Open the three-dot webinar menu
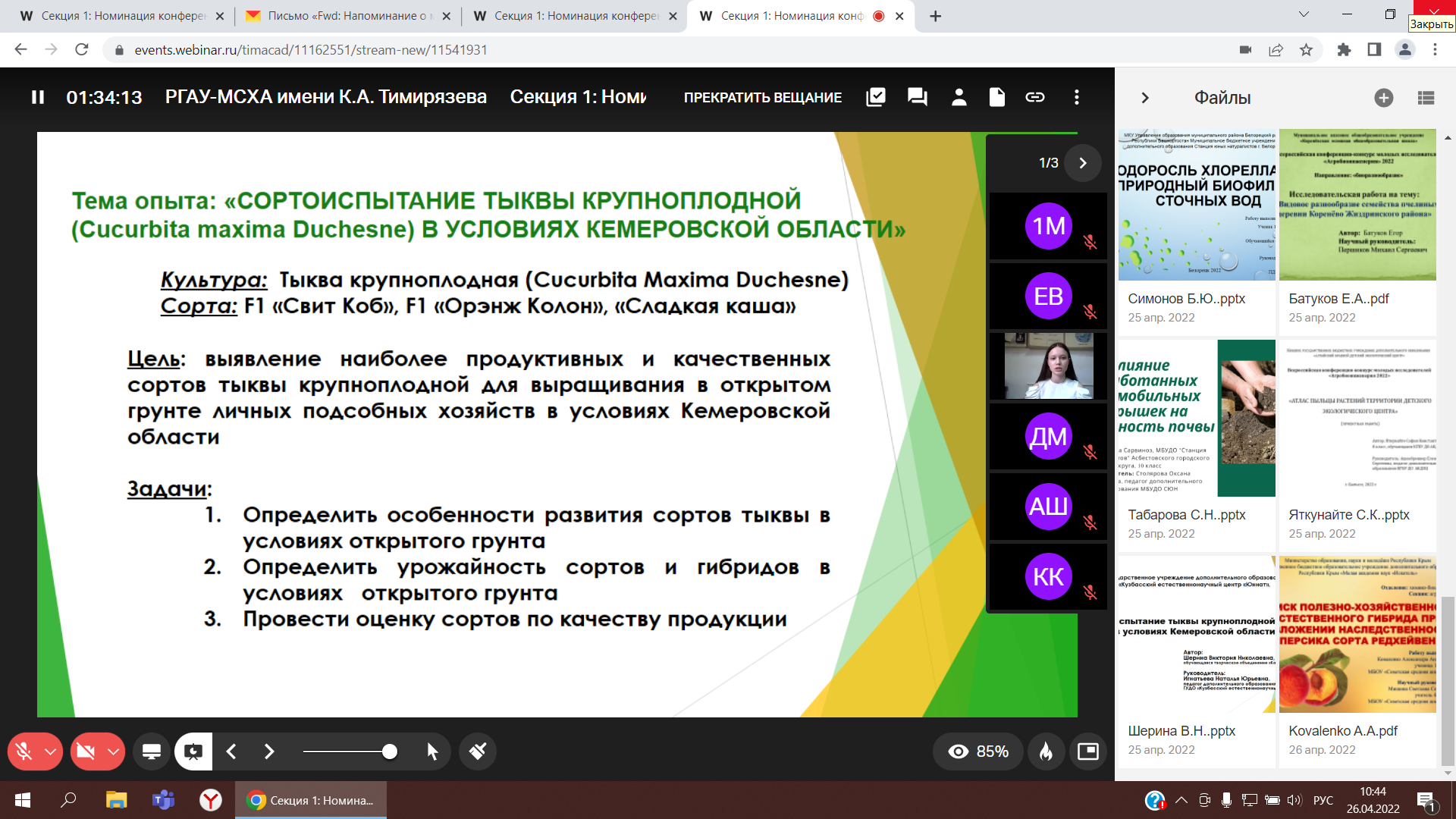 click(x=1076, y=97)
